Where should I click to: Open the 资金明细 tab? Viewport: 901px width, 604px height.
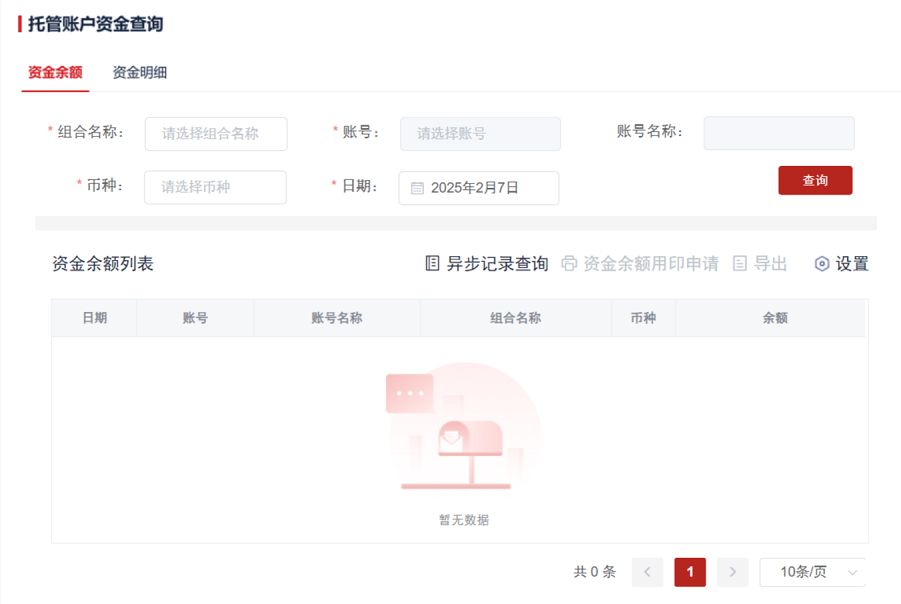(x=139, y=72)
